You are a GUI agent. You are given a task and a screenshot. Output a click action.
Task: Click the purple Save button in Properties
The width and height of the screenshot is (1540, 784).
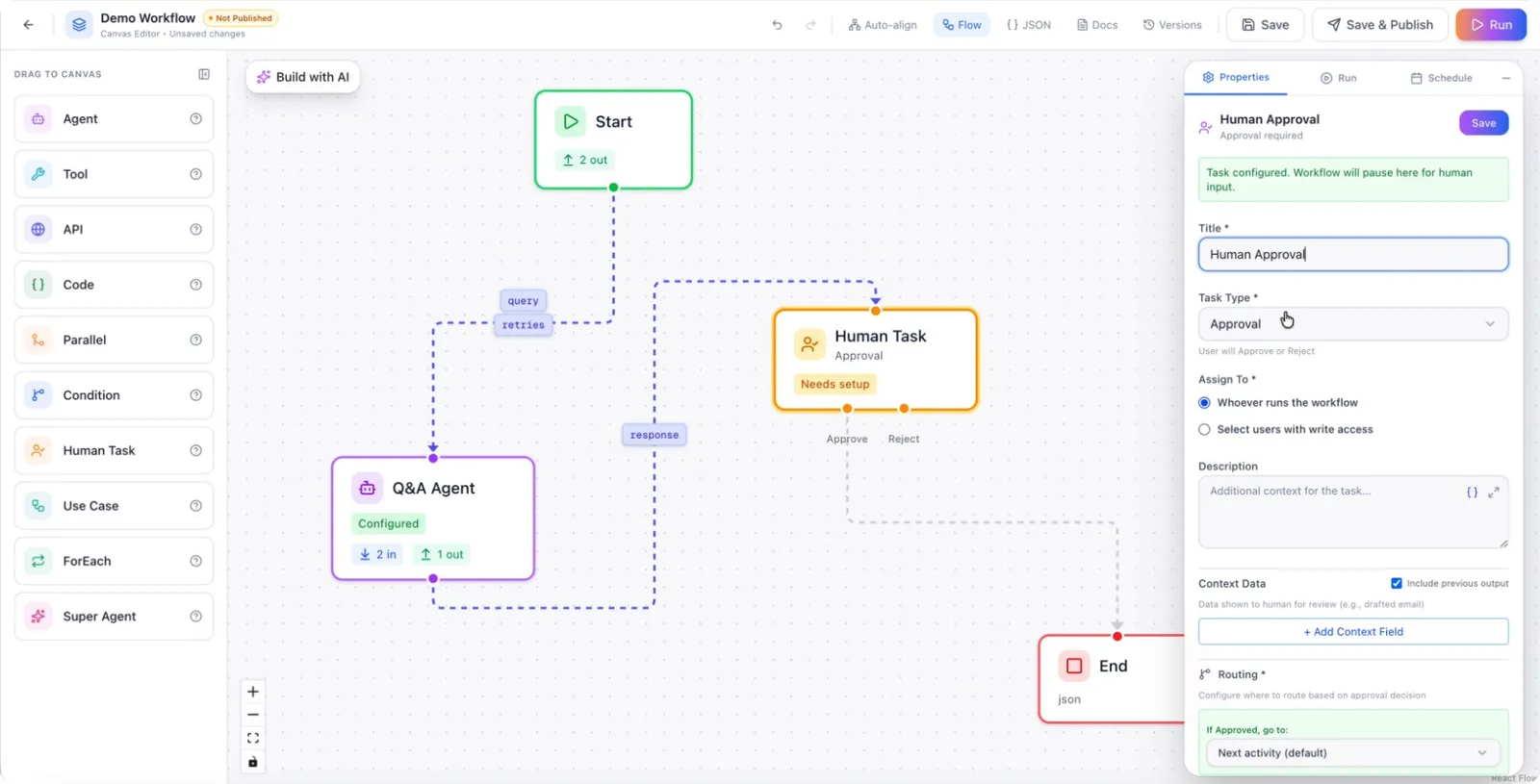(1483, 123)
